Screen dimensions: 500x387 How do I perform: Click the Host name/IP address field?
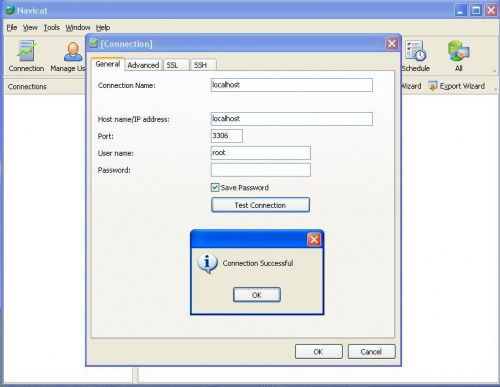[x=292, y=119]
